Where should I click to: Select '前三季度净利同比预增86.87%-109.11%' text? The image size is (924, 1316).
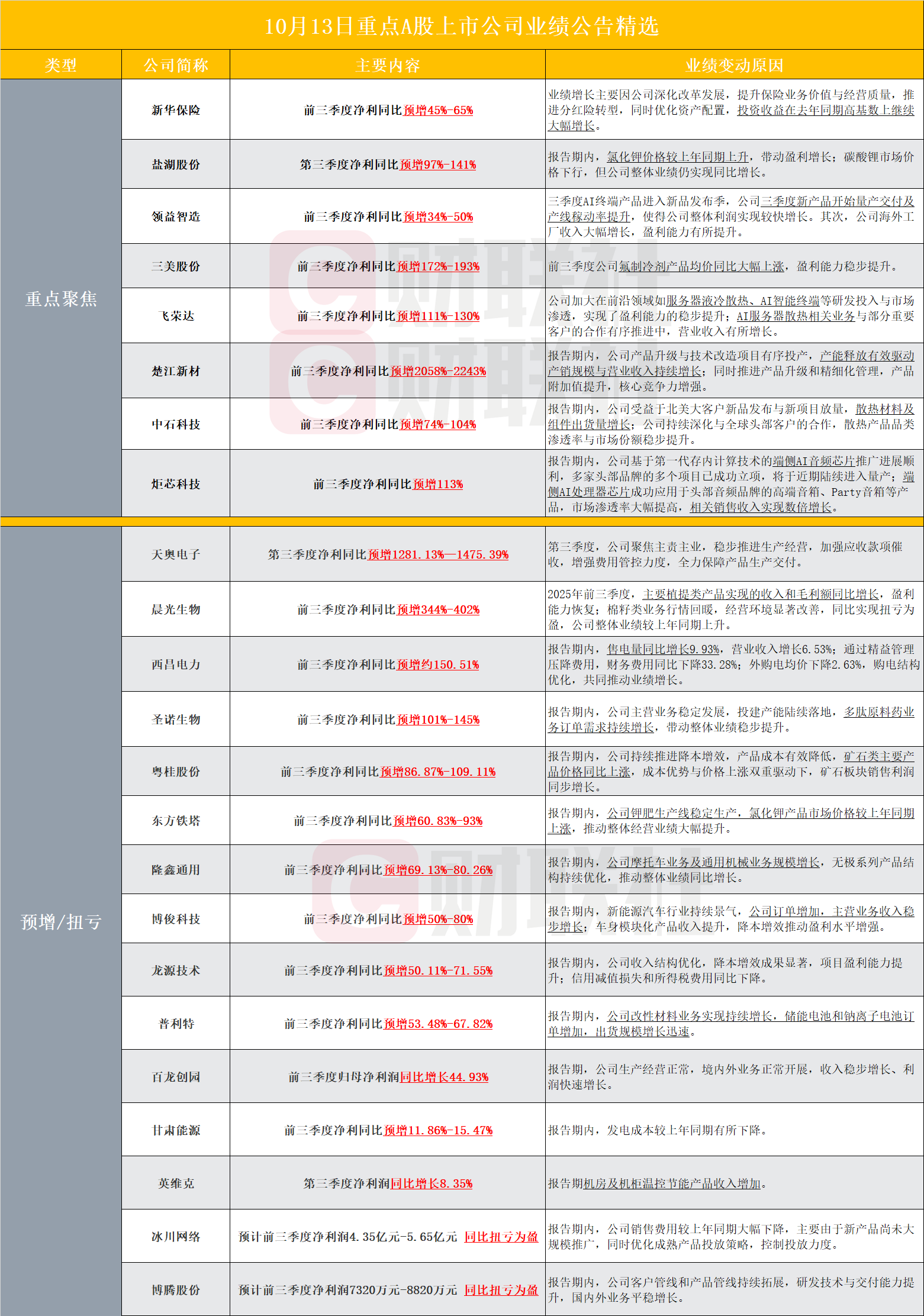click(388, 772)
